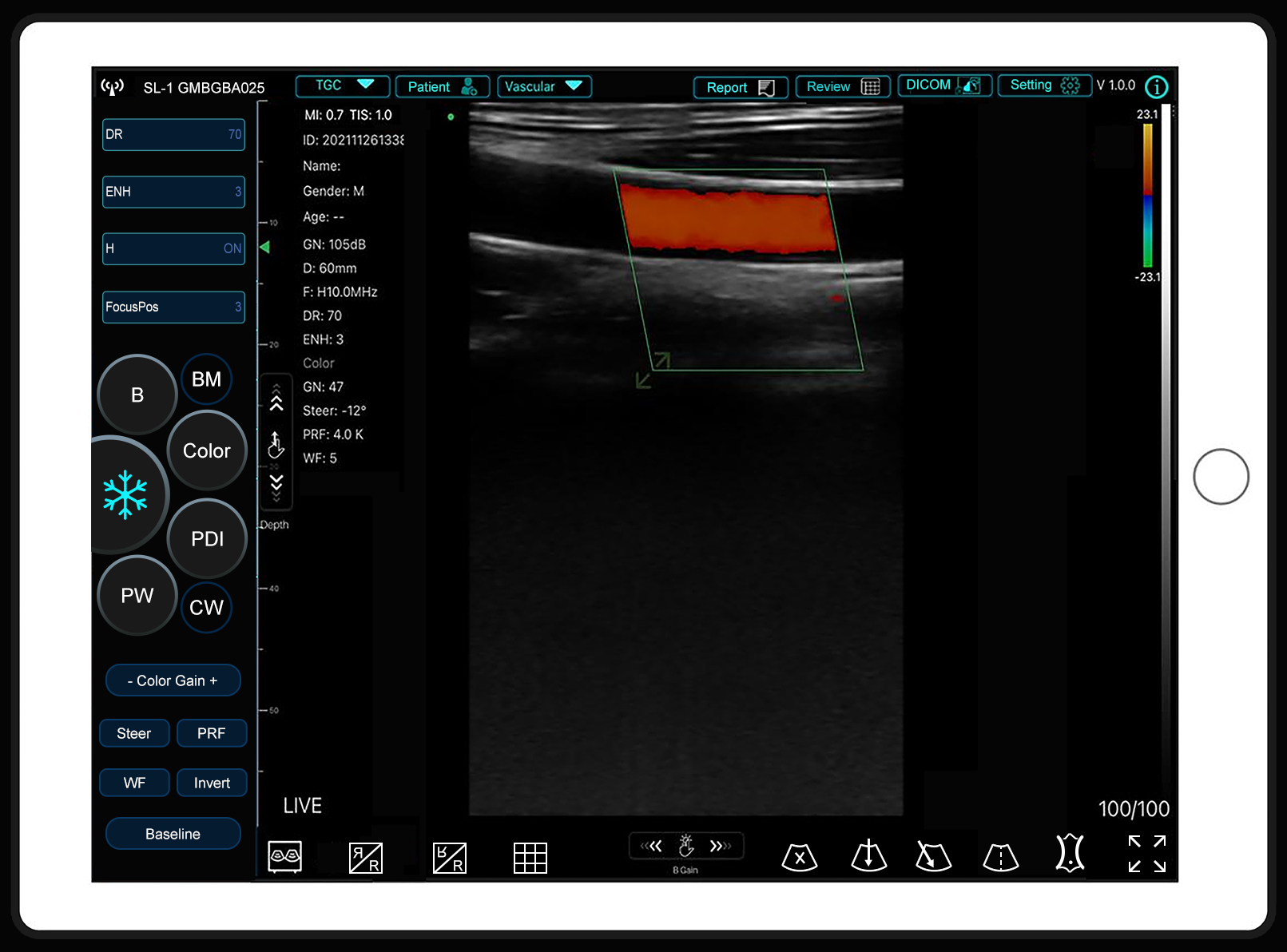Open fullscreen with the expand arrows icon
This screenshot has width=1287, height=952.
(1146, 853)
